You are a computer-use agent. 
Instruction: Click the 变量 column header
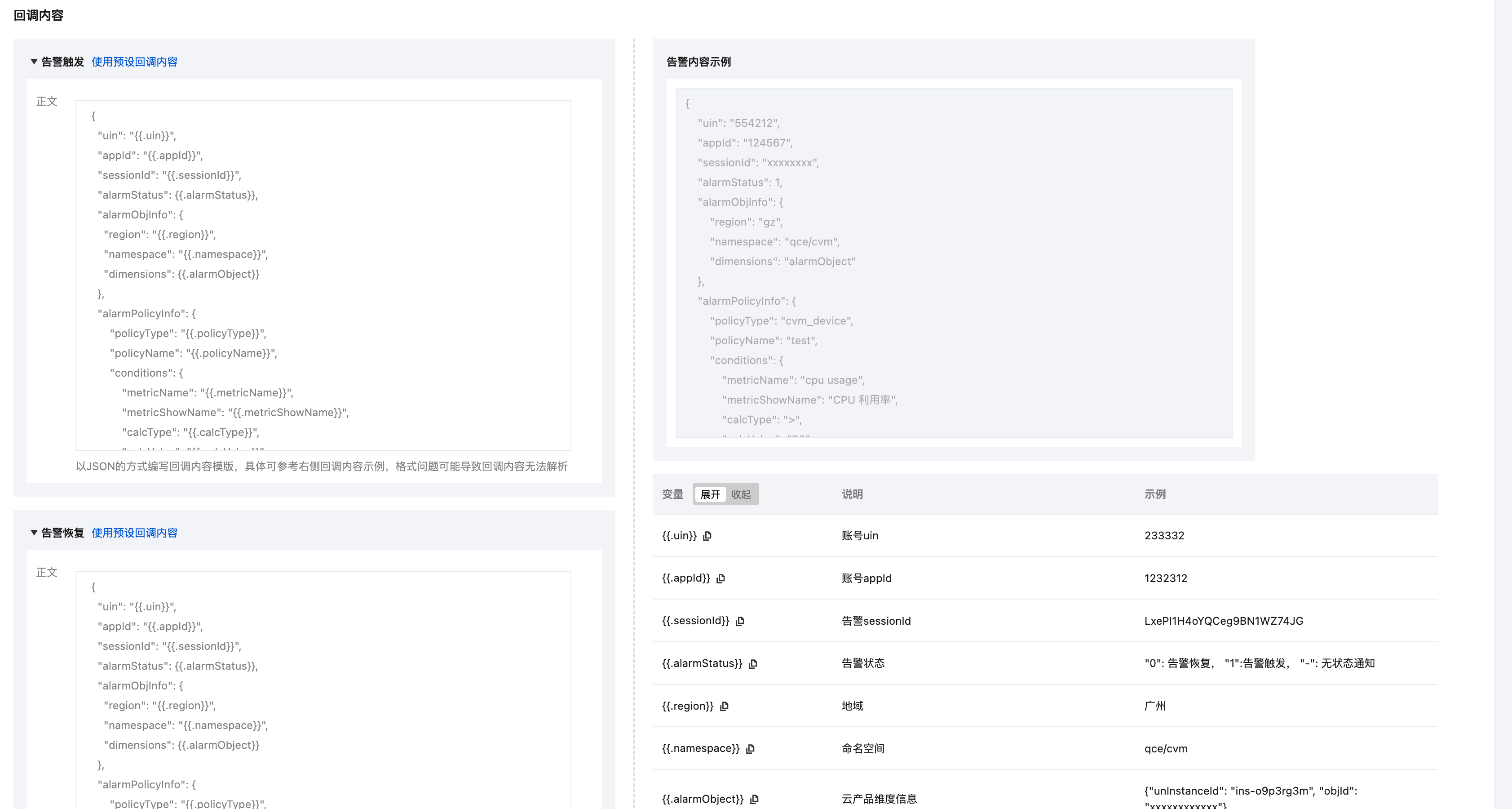[672, 494]
